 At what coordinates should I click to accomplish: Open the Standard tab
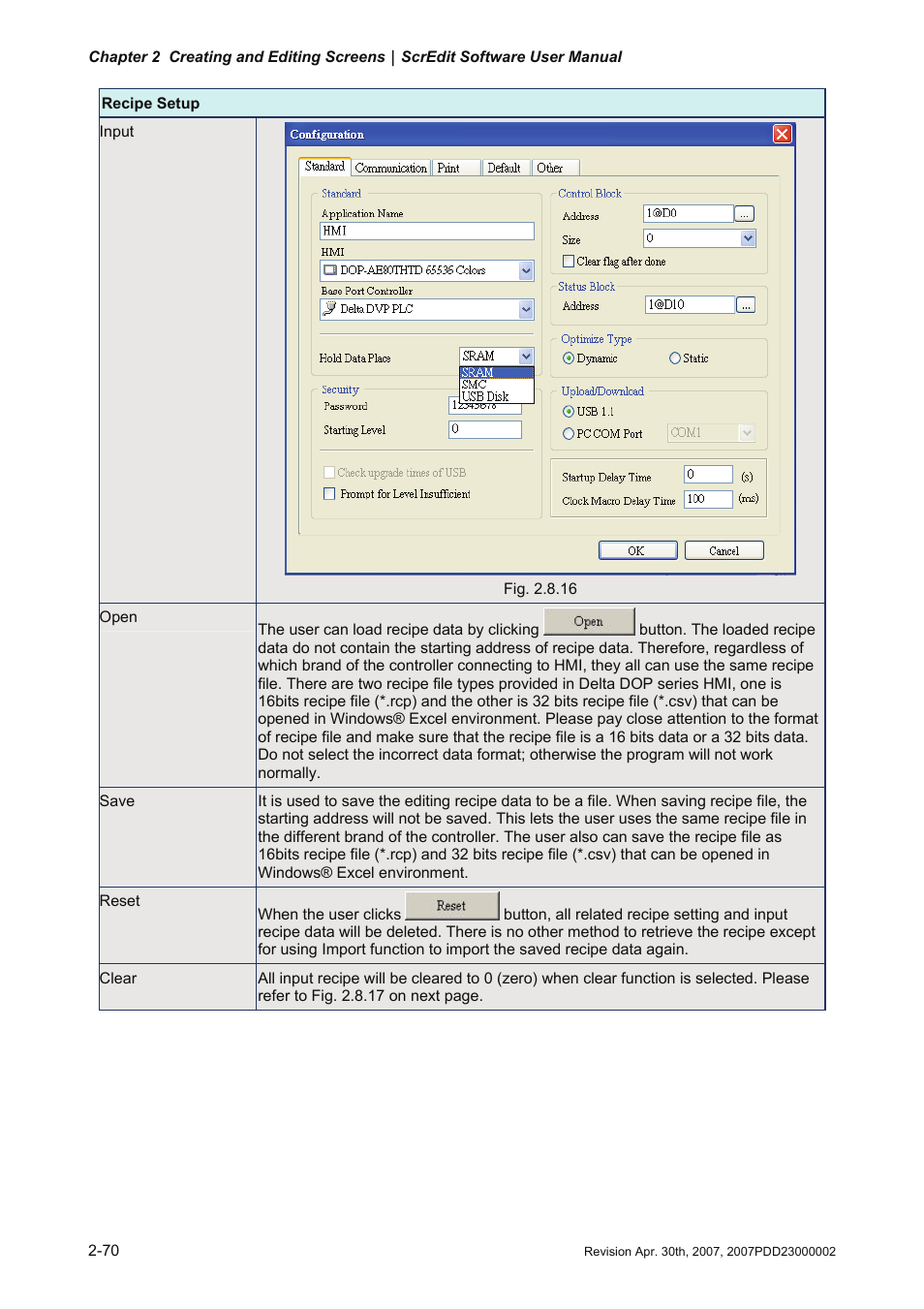tap(324, 167)
